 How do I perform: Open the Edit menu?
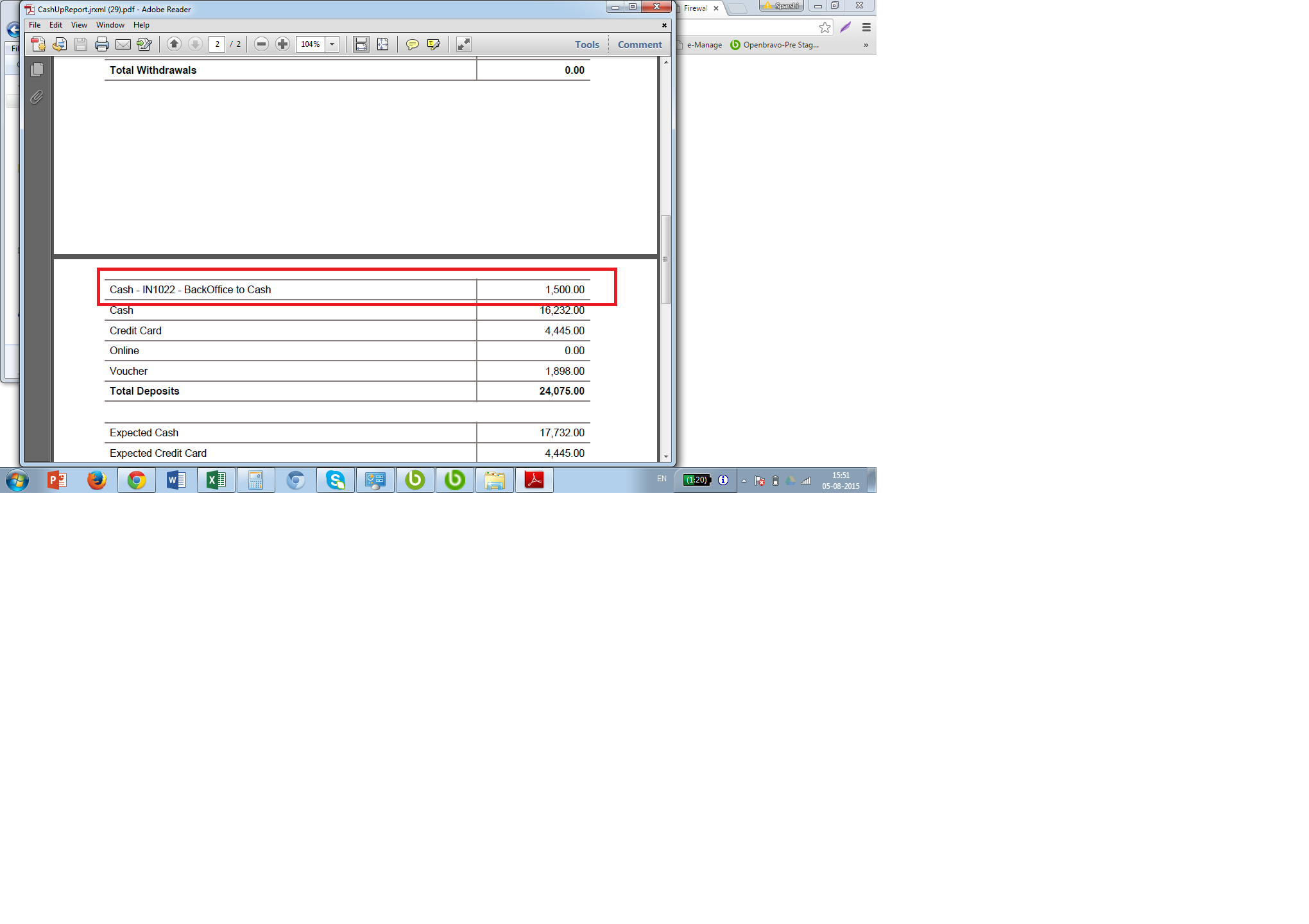pyautogui.click(x=56, y=25)
